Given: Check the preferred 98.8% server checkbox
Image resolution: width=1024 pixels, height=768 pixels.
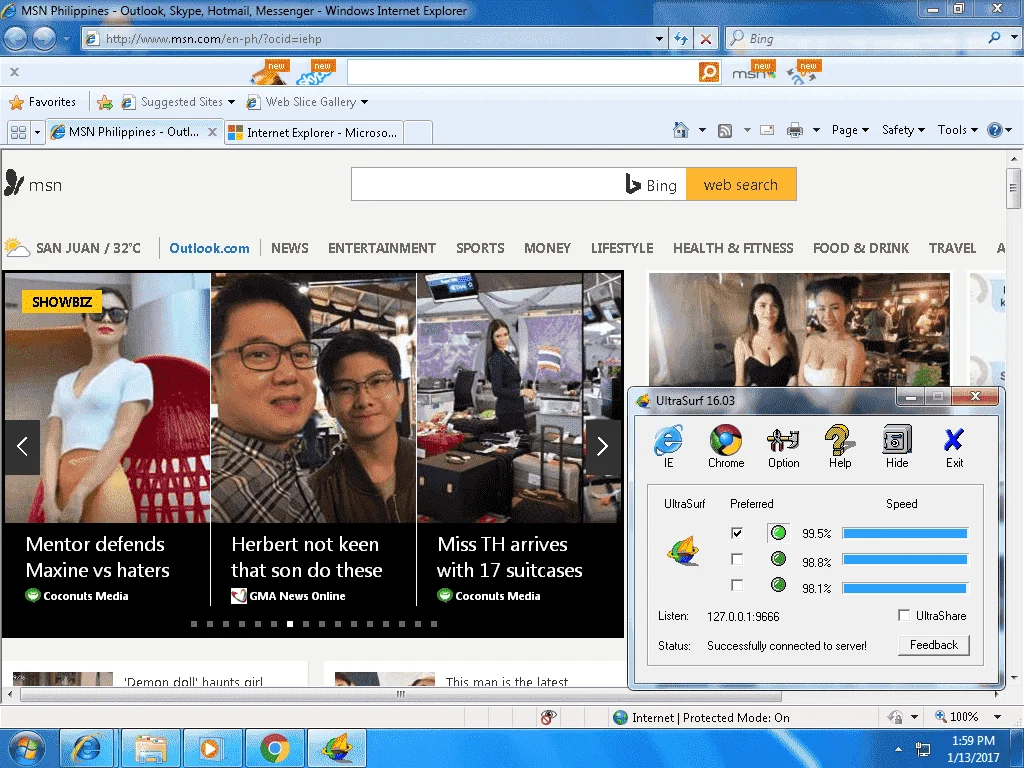Looking at the screenshot, I should 737,559.
